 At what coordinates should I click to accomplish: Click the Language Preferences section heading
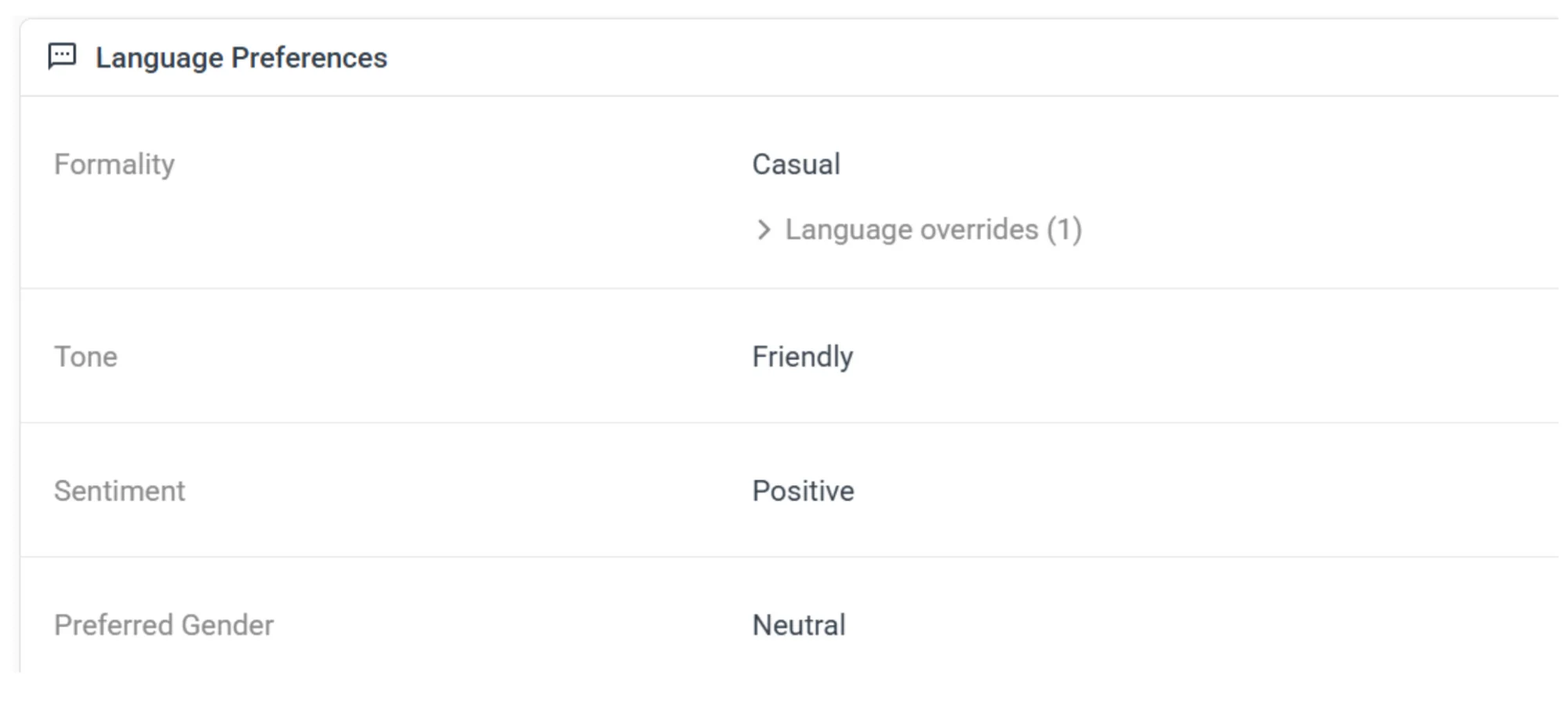[241, 58]
